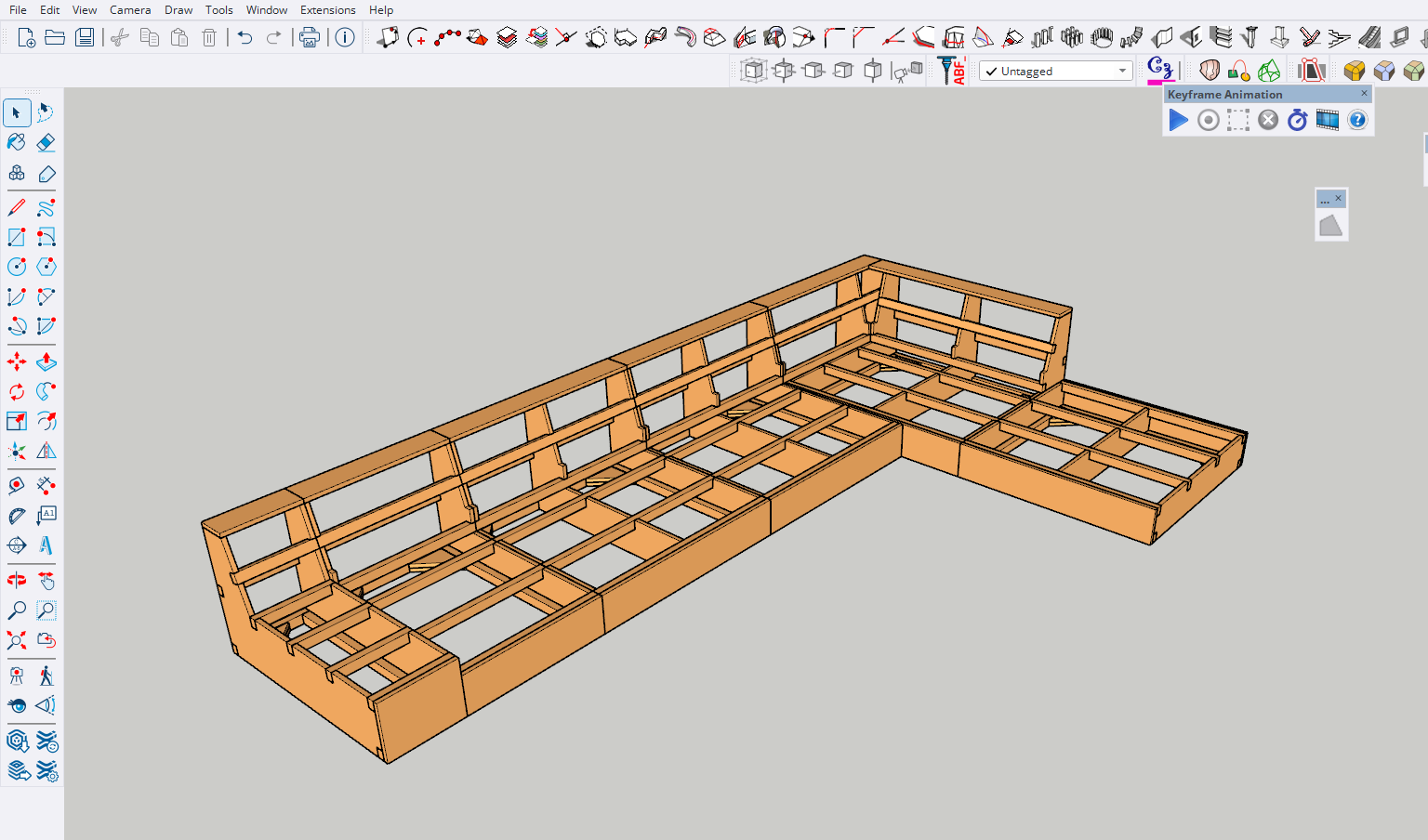Close the Keyframe Animation panel

(1364, 93)
